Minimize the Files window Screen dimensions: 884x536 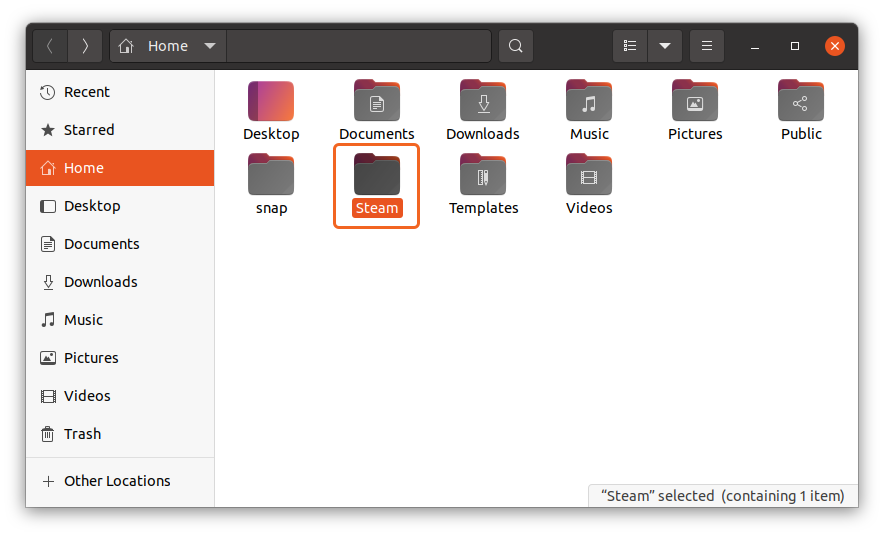coord(754,46)
